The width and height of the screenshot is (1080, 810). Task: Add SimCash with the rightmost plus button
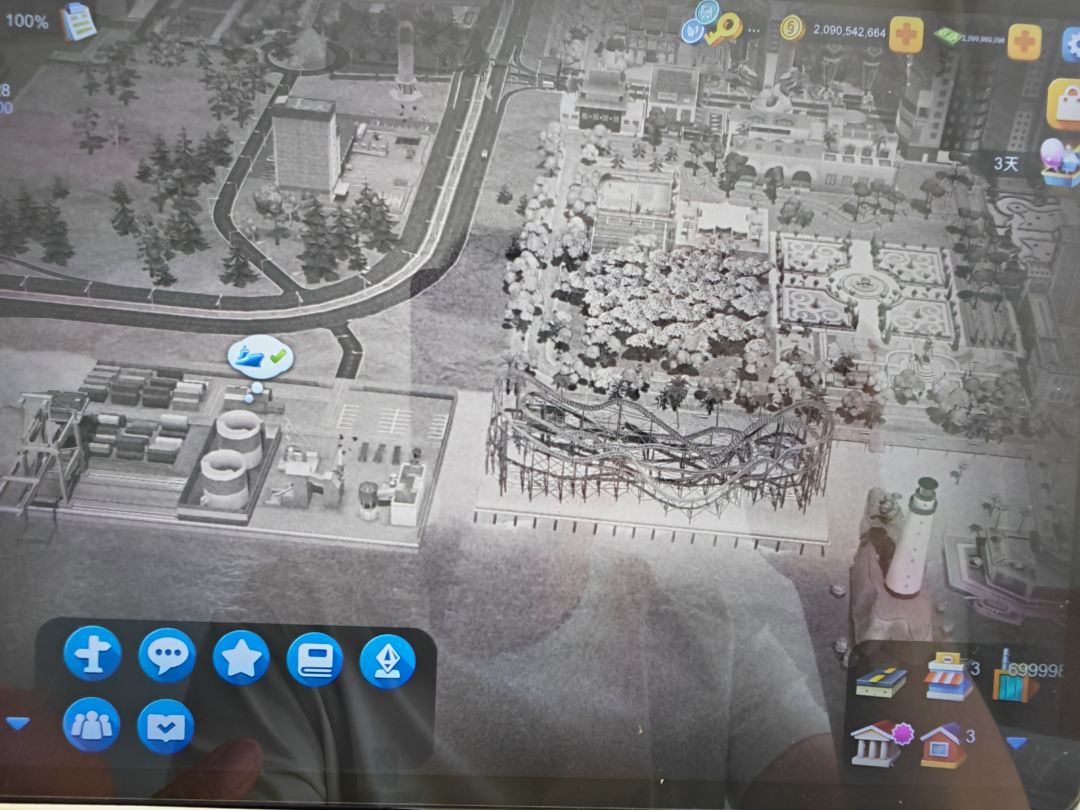(x=1024, y=41)
